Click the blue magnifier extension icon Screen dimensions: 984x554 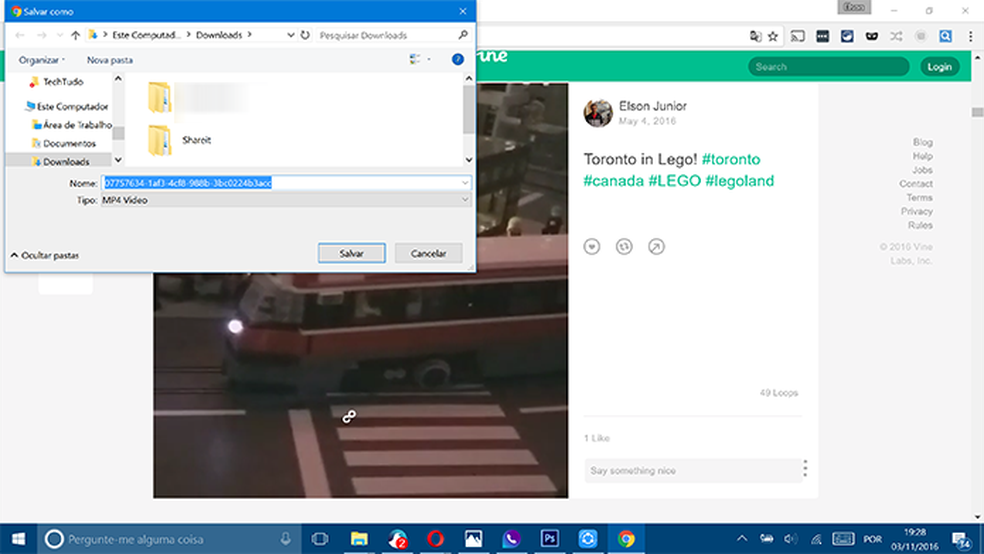pyautogui.click(x=946, y=36)
